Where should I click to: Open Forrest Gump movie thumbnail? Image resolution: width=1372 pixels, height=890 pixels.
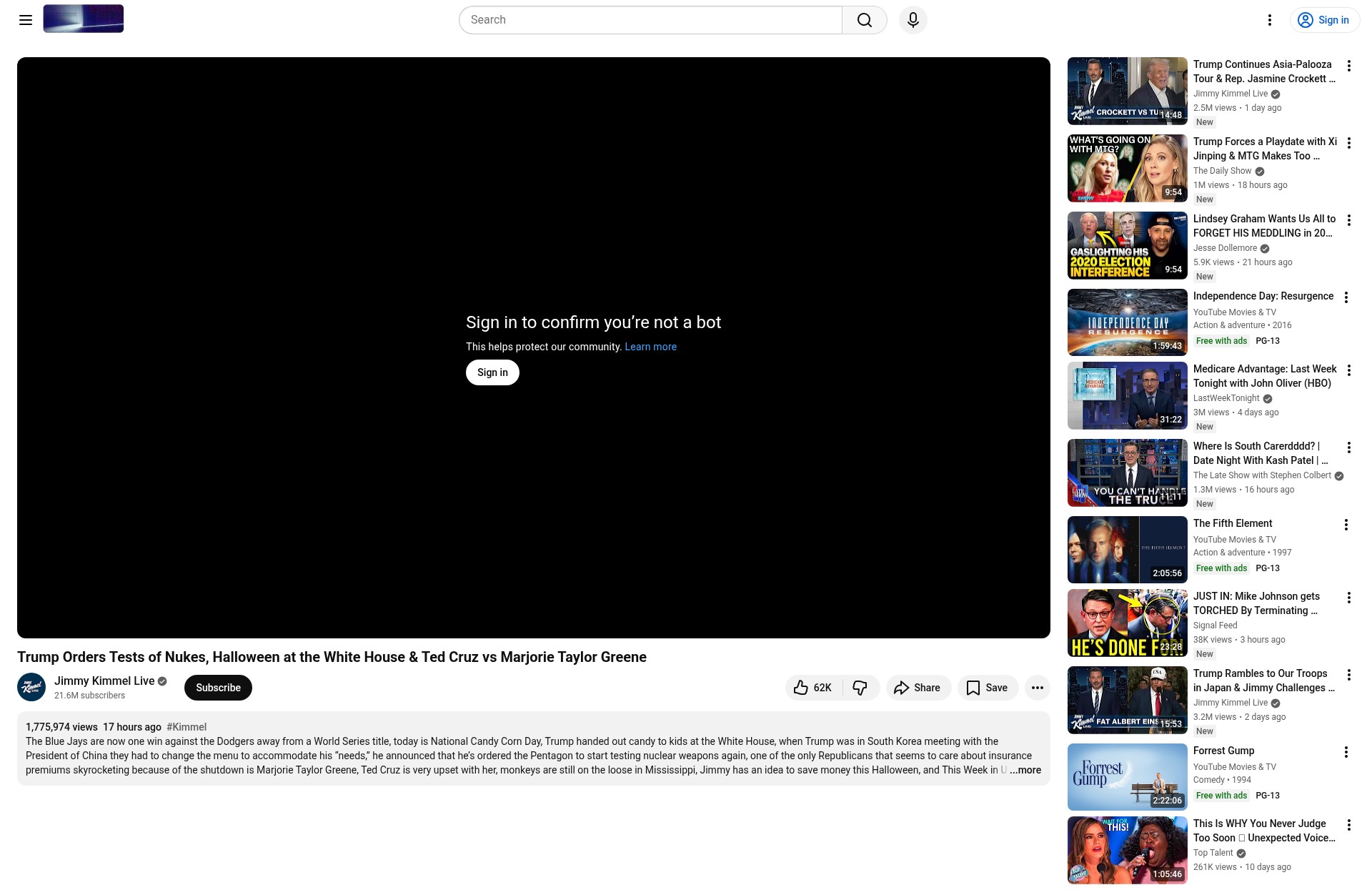click(1127, 777)
